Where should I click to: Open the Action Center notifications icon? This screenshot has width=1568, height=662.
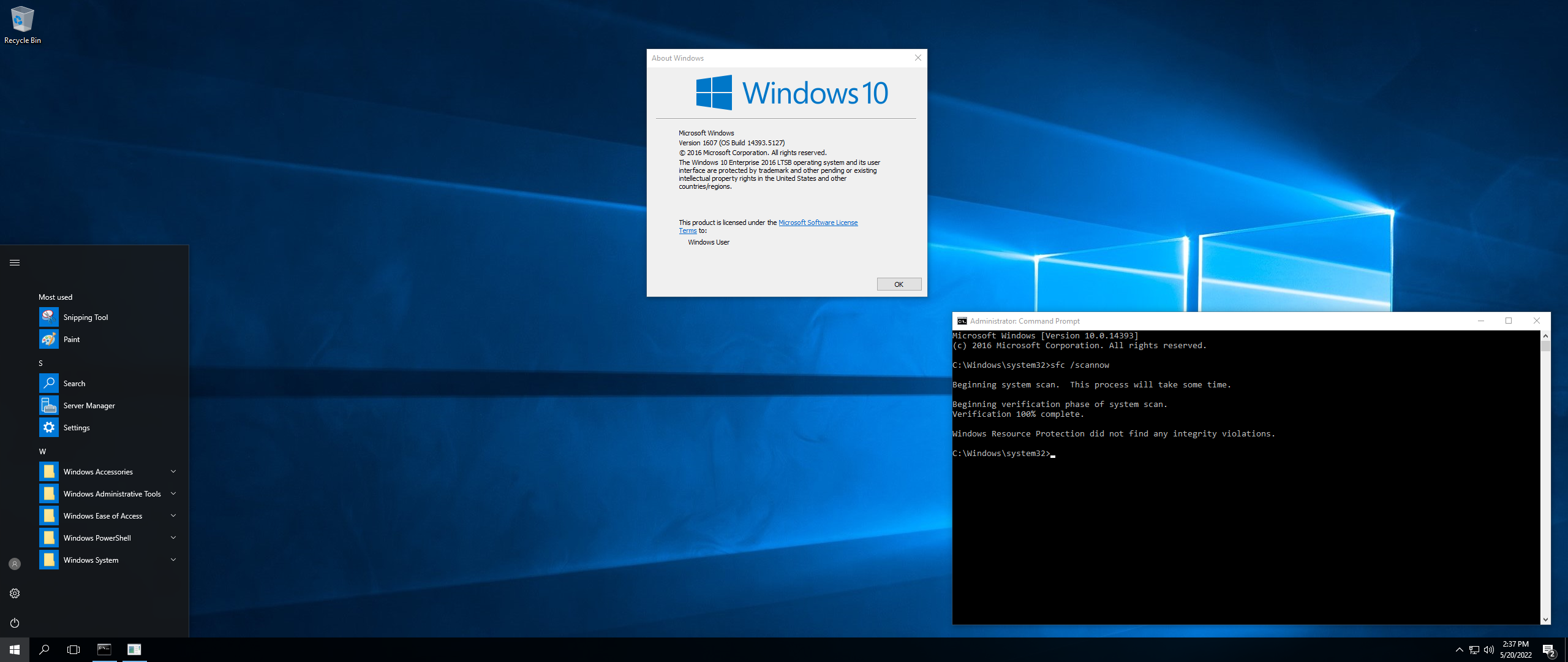click(1549, 650)
